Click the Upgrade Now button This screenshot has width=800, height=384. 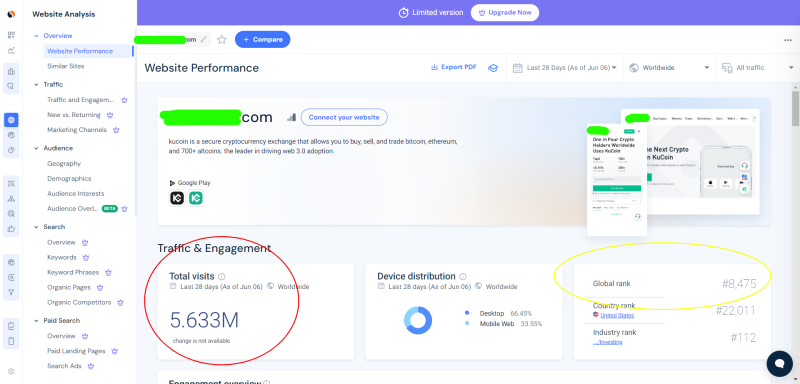[x=505, y=13]
